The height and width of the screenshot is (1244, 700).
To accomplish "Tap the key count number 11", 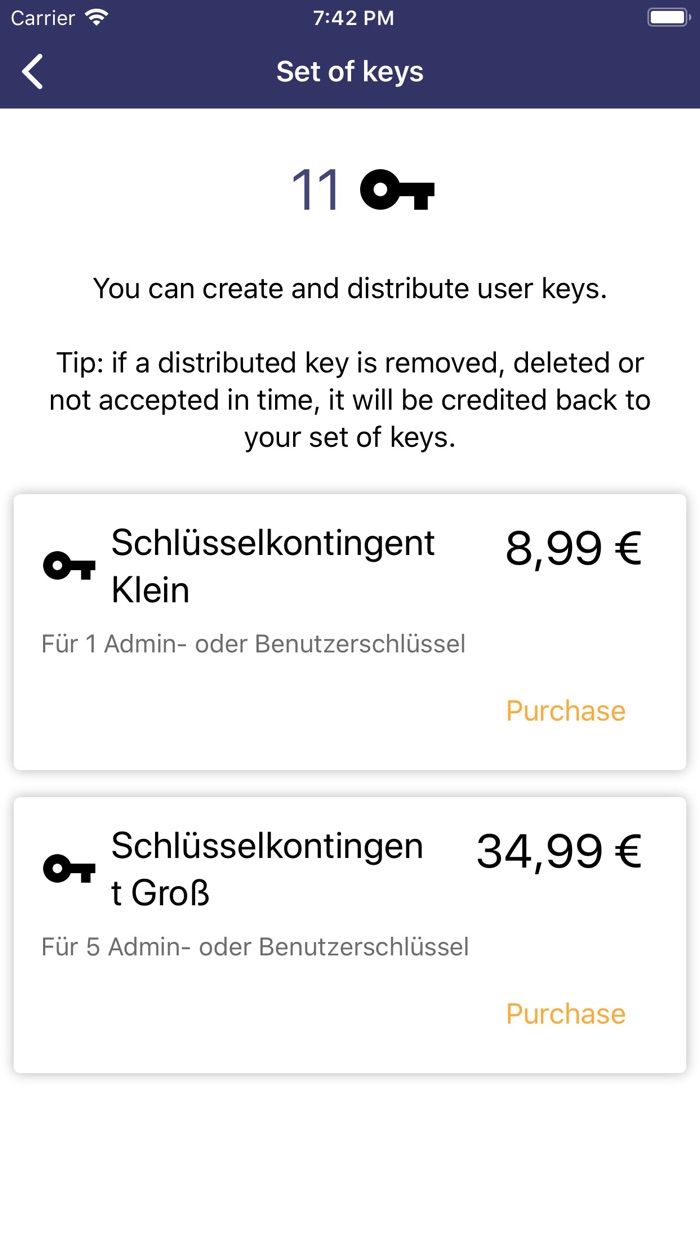I will pos(315,190).
